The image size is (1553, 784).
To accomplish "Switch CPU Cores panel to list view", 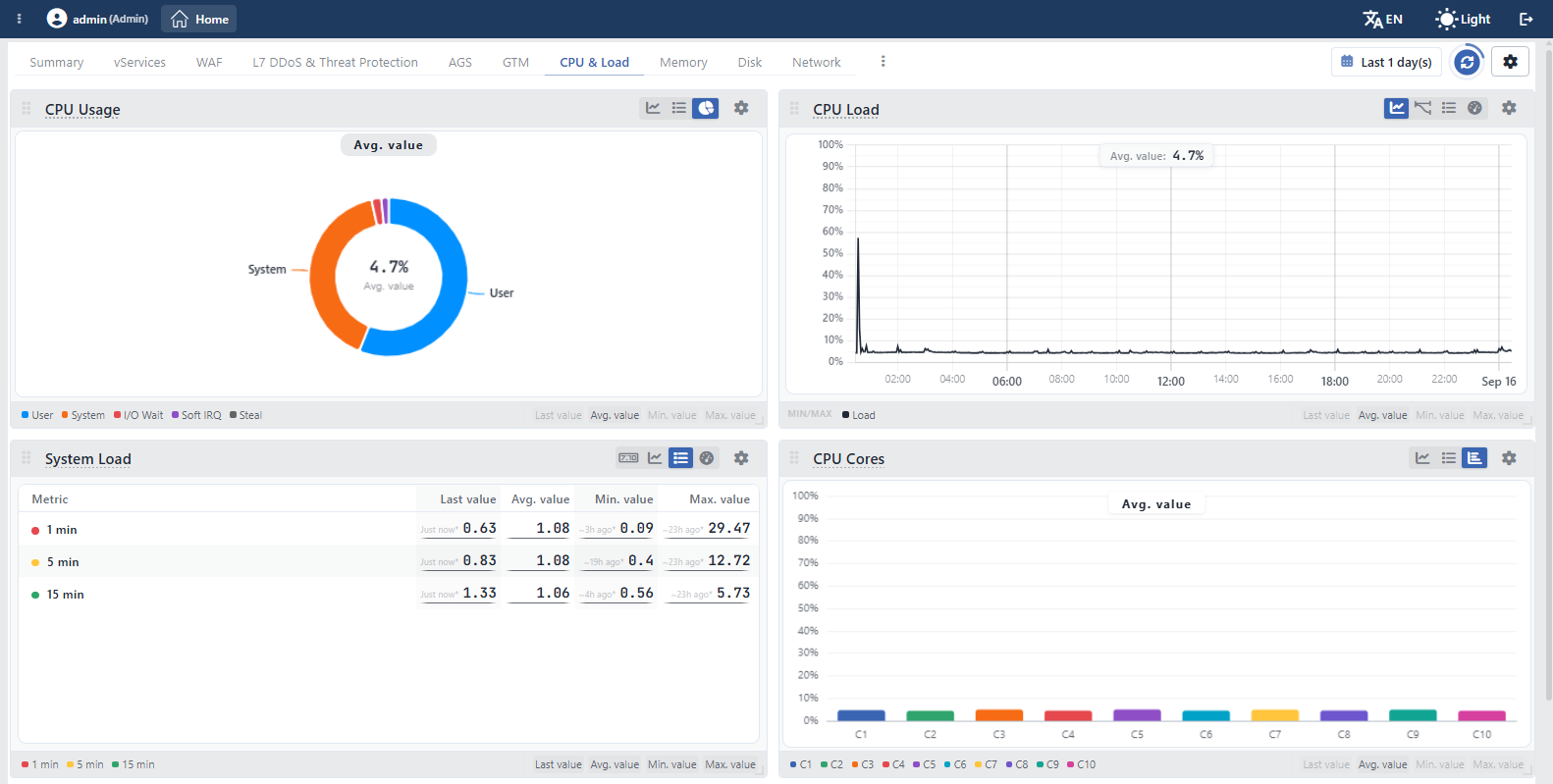I will pyautogui.click(x=1449, y=458).
